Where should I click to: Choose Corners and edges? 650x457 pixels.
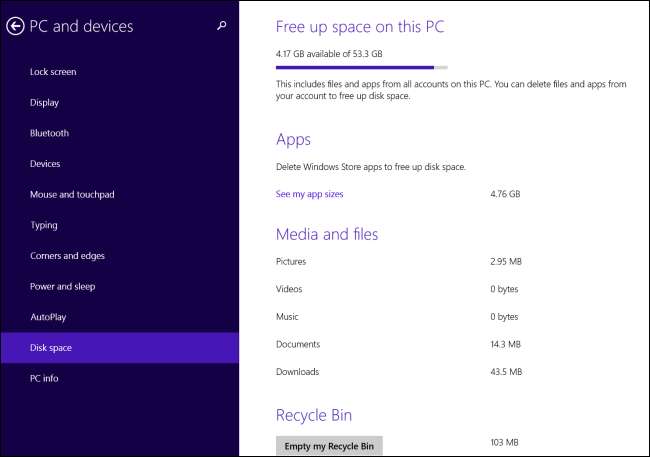[67, 256]
